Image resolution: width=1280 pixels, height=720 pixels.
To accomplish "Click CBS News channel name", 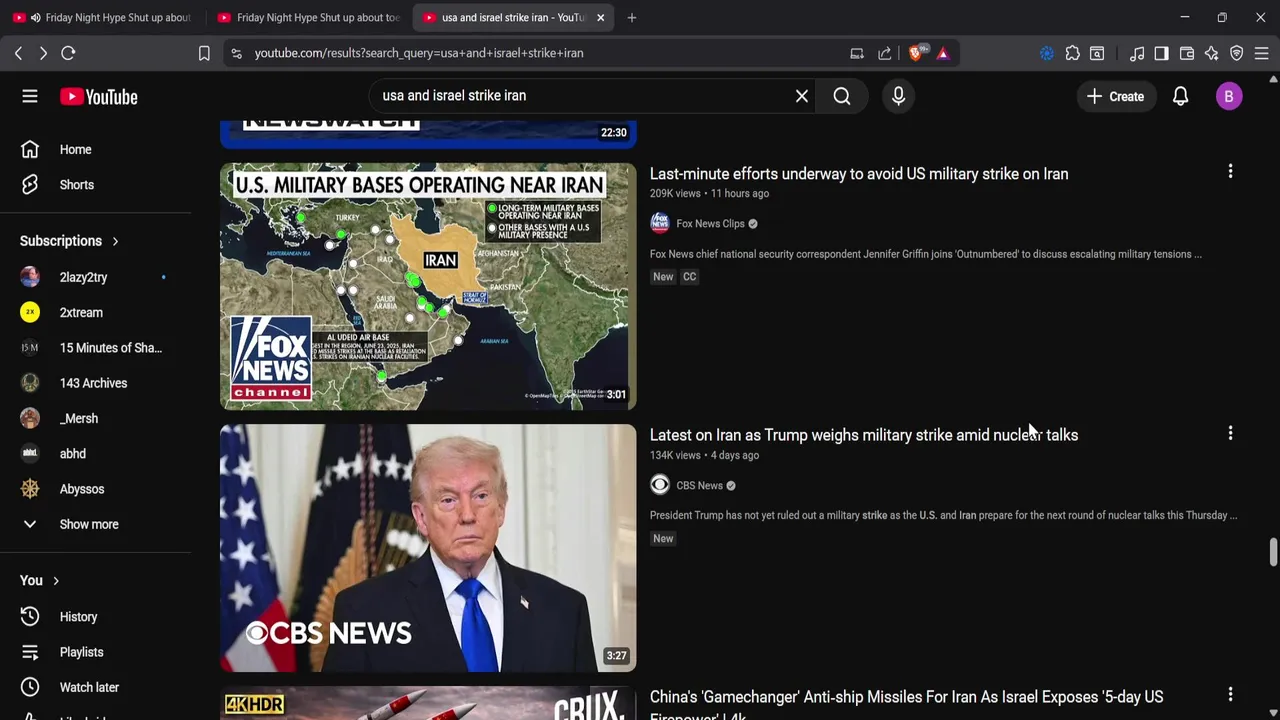I will 699,485.
